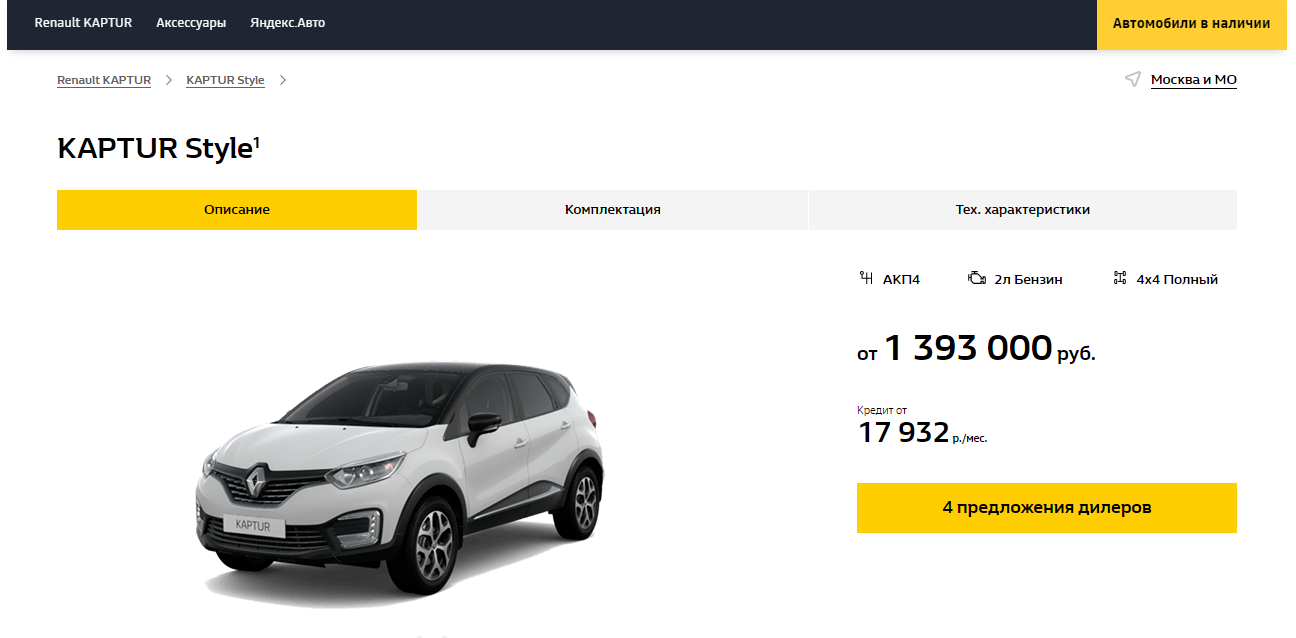This screenshot has width=1296, height=638.
Task: Go to the Renault KAPTUR breadcrumb link
Action: click(x=104, y=80)
